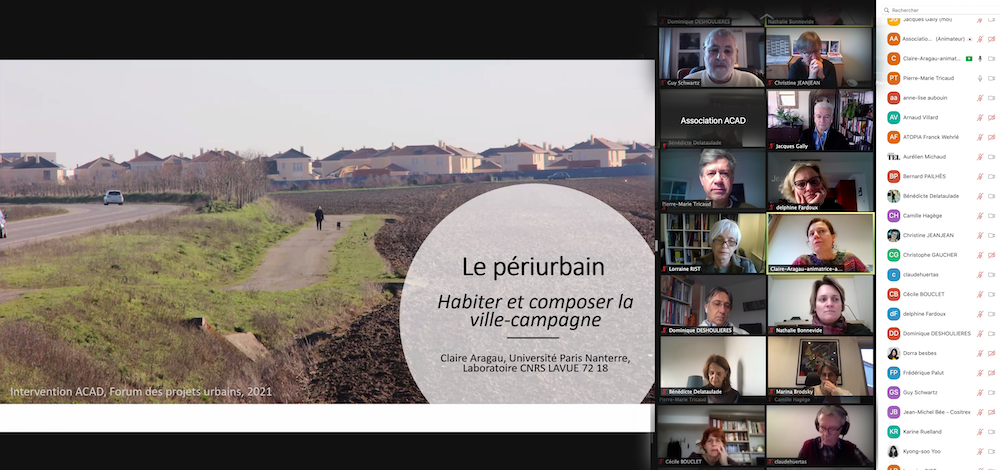Click the teal AV avatar of Arnaud Villard
Screen dimensions: 1000x470
pos(893,117)
